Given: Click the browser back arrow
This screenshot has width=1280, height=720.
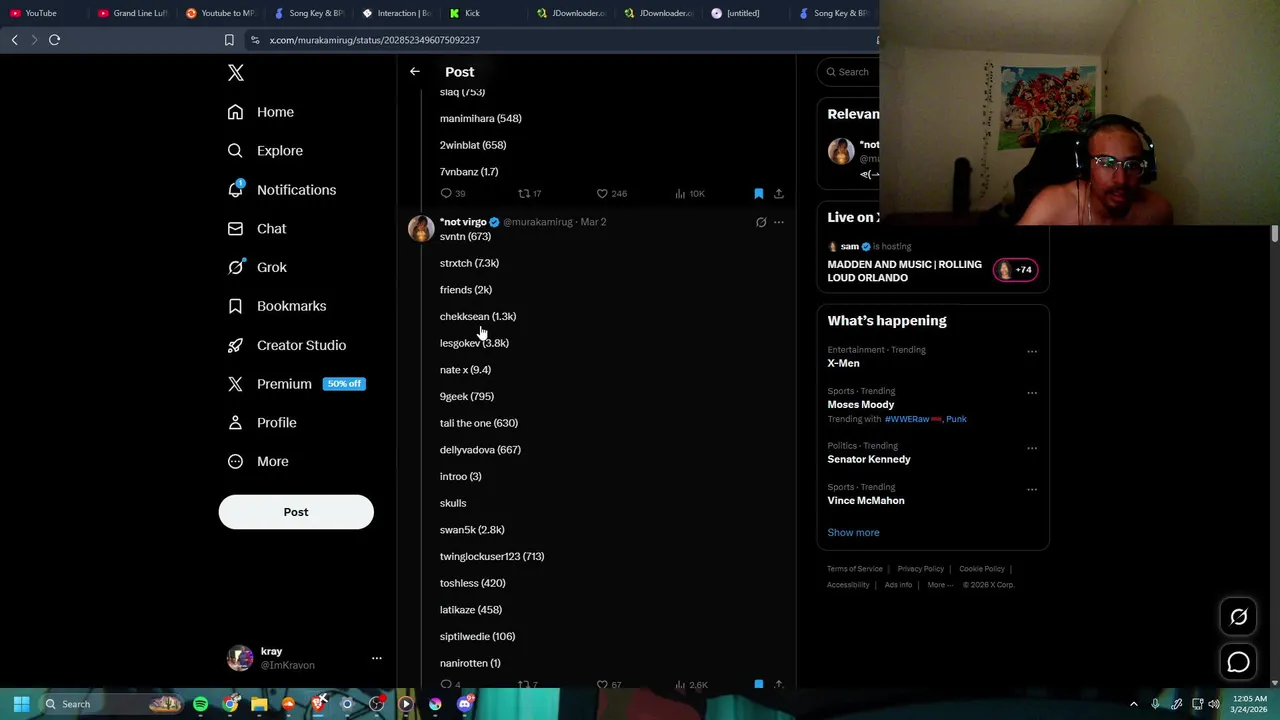Looking at the screenshot, I should 14,40.
